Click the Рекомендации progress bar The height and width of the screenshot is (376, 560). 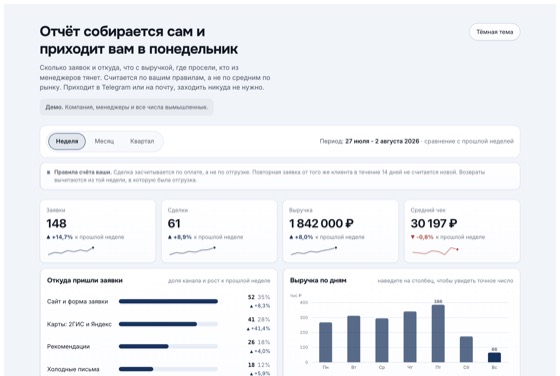pyautogui.click(x=168, y=346)
